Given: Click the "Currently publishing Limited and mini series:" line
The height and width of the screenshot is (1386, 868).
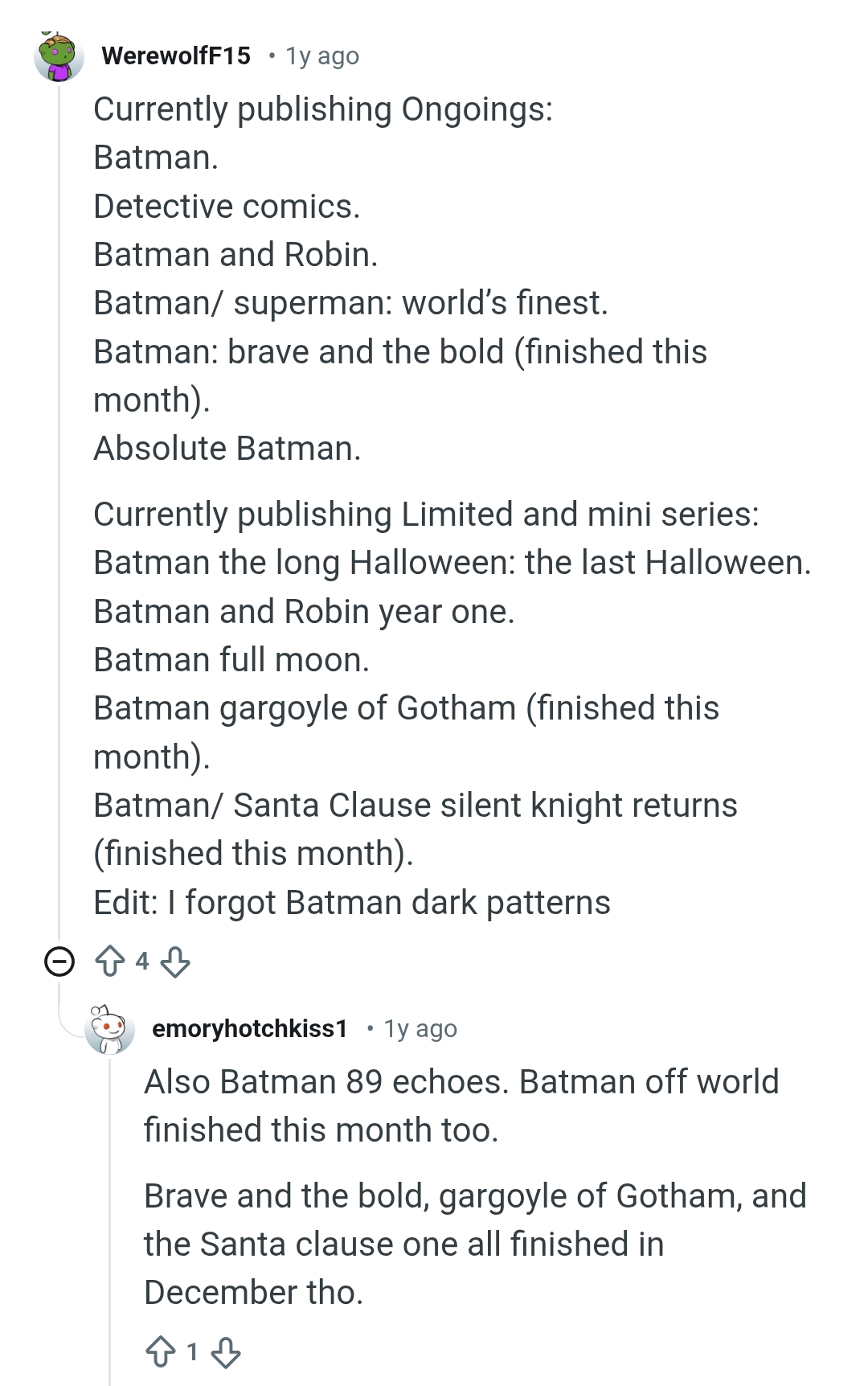Looking at the screenshot, I should tap(426, 515).
